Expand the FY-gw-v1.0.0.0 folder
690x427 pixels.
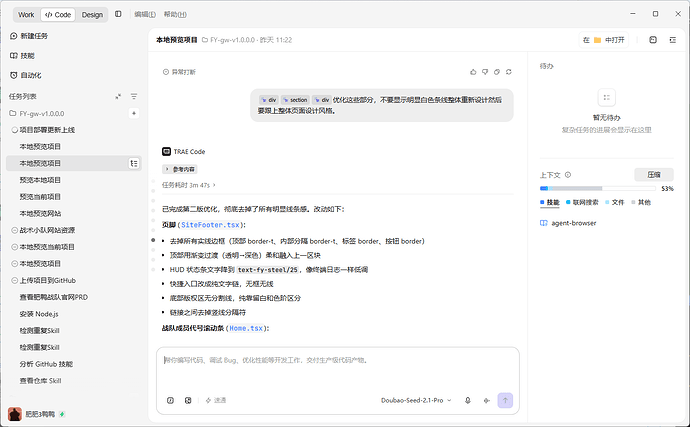pos(37,114)
